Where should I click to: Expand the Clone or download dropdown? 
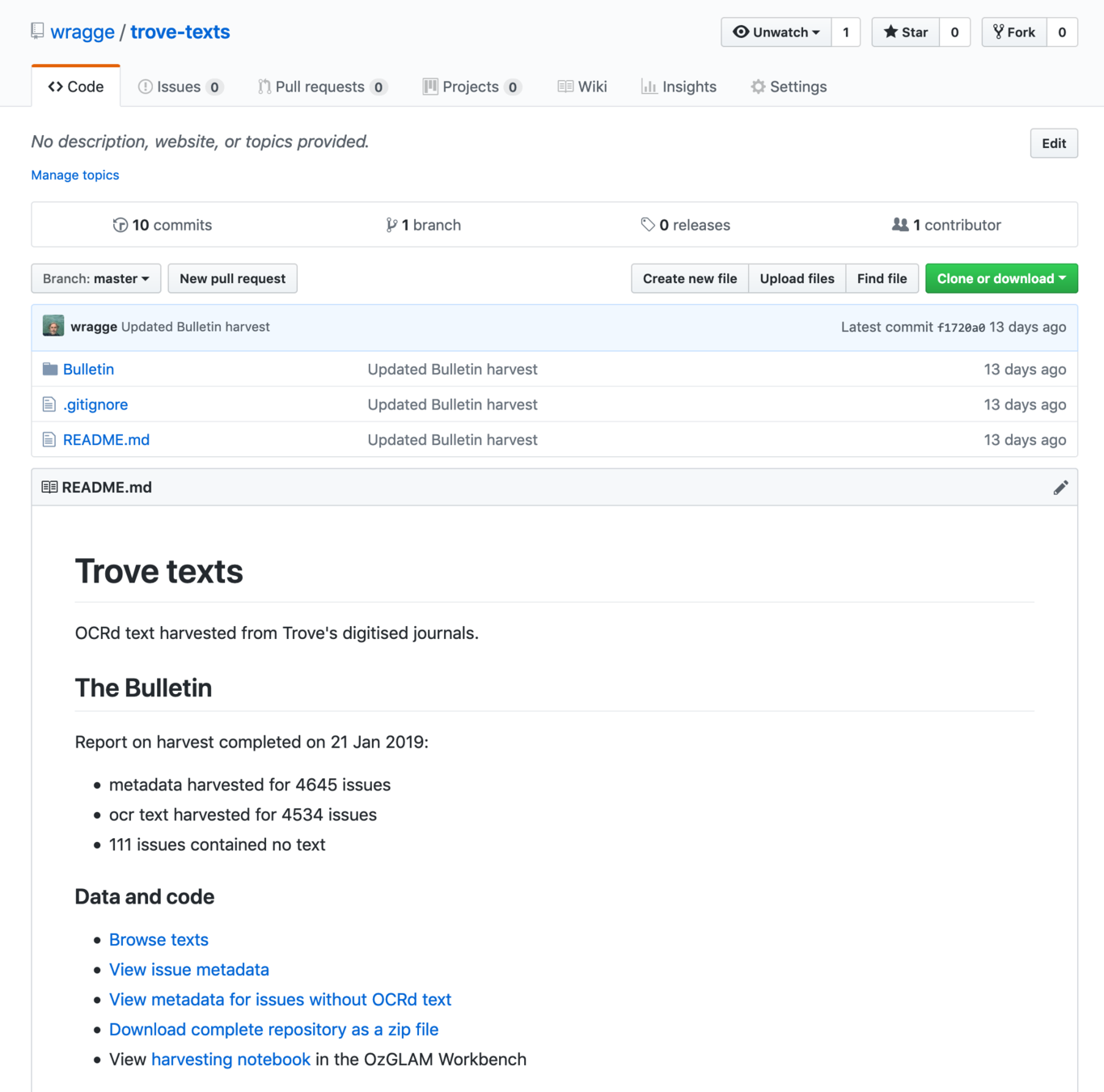click(1001, 278)
